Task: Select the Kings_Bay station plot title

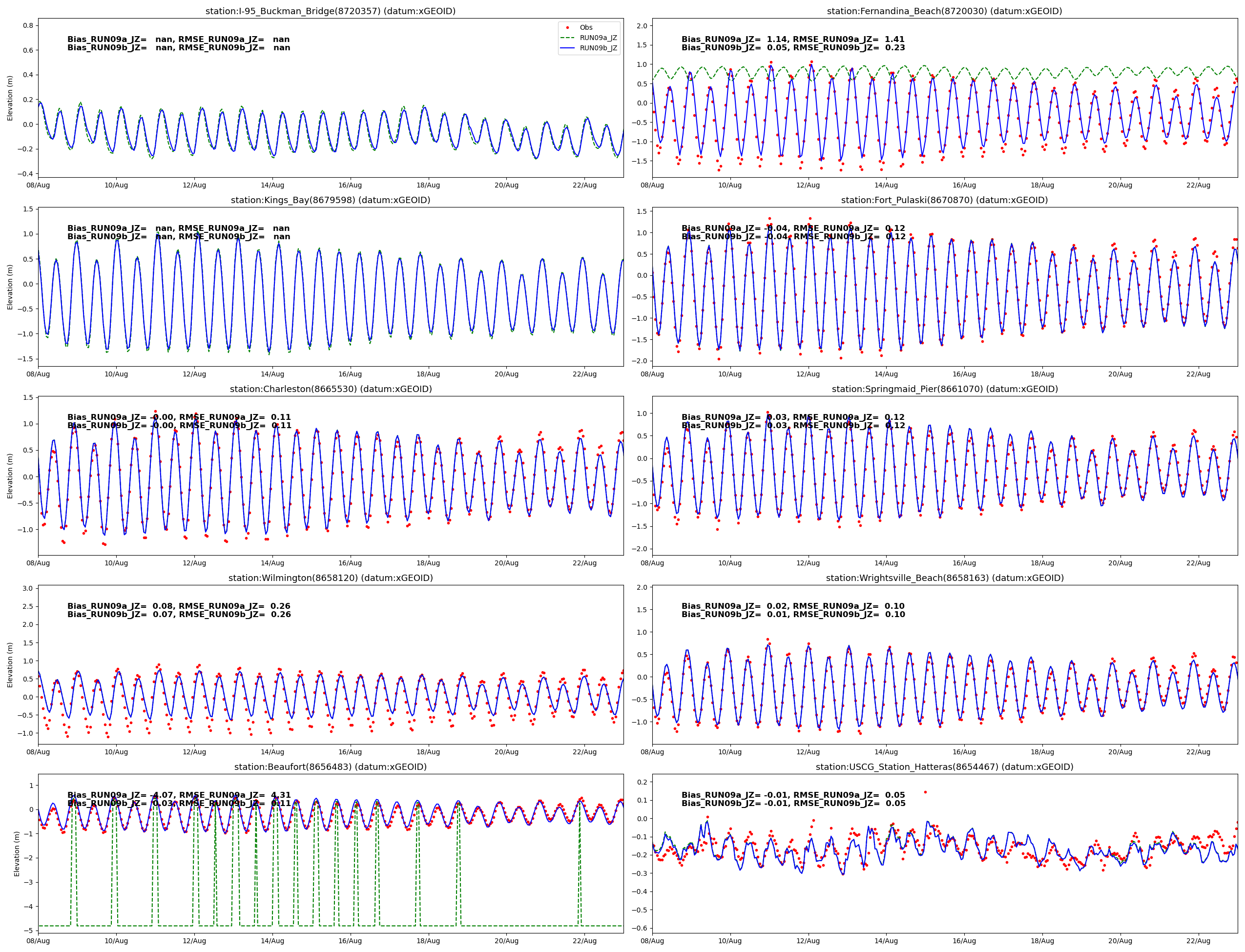Action: [330, 200]
